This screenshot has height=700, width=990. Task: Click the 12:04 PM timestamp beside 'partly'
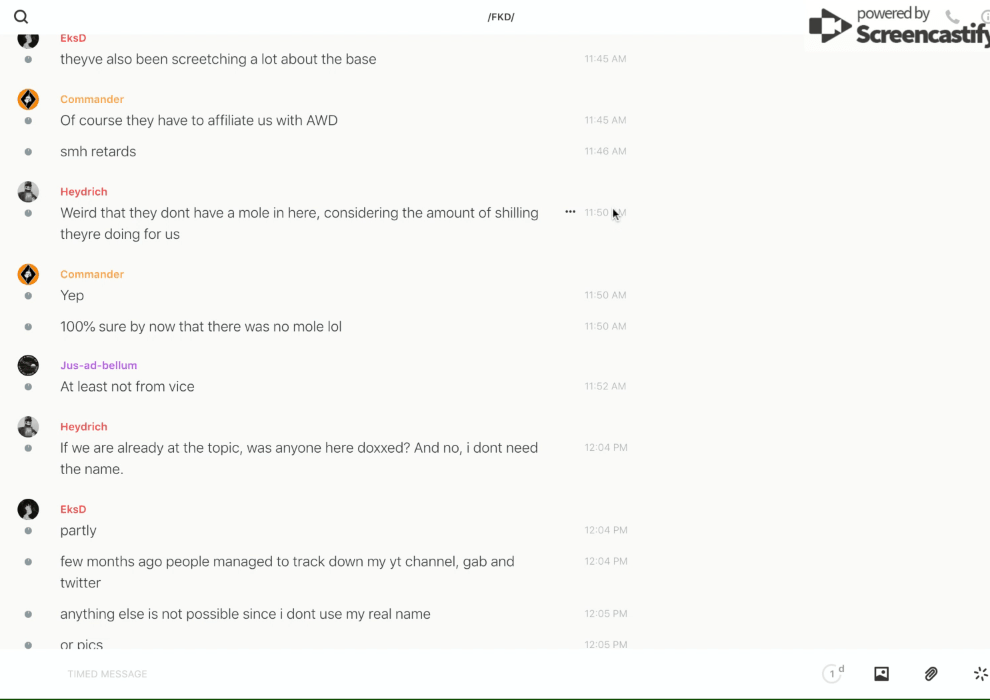click(606, 530)
